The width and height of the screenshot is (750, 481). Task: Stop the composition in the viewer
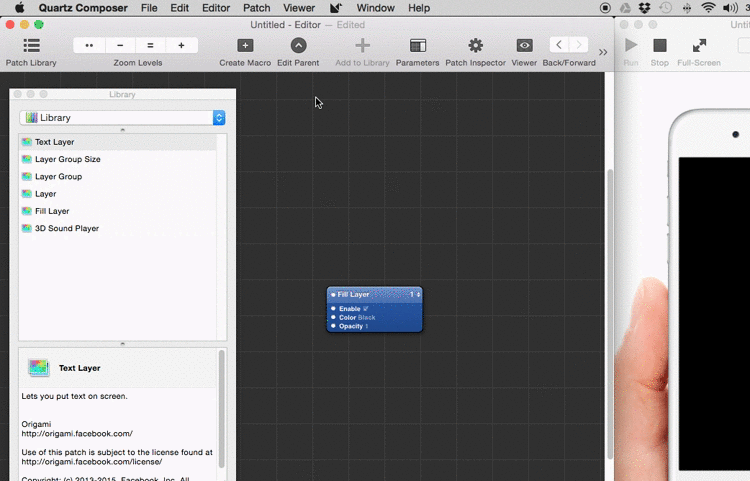point(660,46)
